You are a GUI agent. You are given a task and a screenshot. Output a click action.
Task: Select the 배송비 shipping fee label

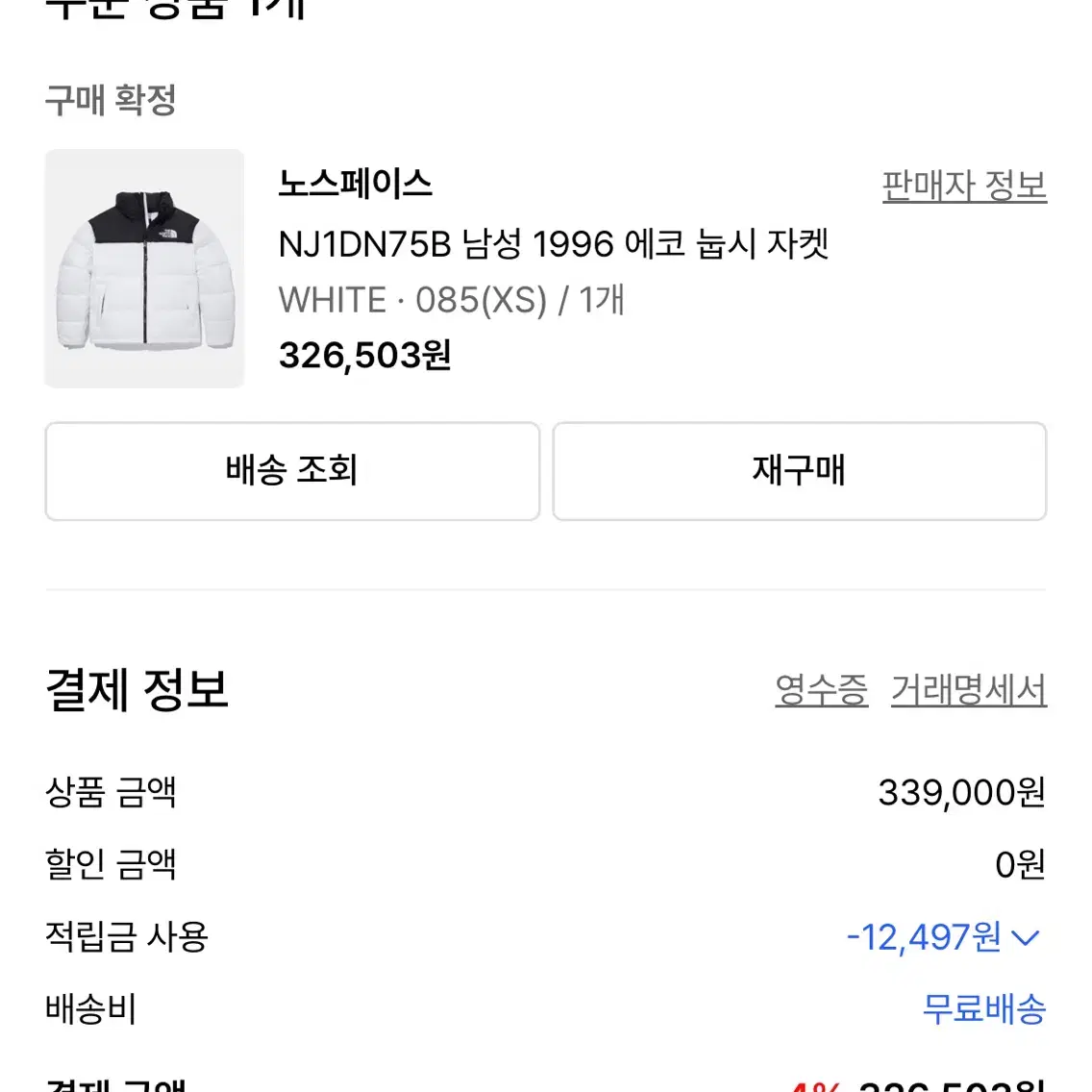coord(90,1011)
